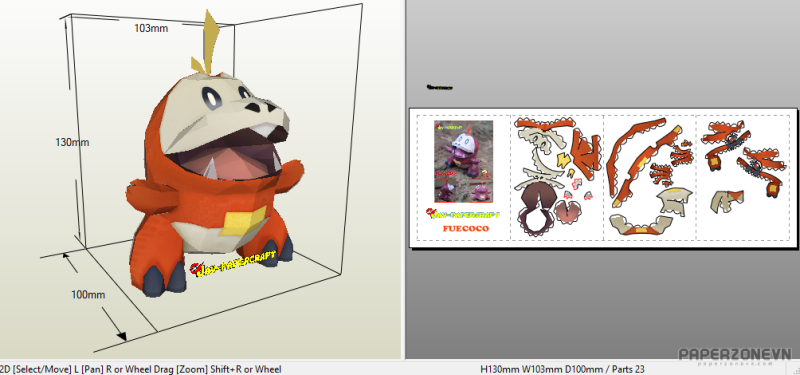The image size is (800, 375).
Task: Click the status bar dimensions and parts count
Action: pos(562,369)
